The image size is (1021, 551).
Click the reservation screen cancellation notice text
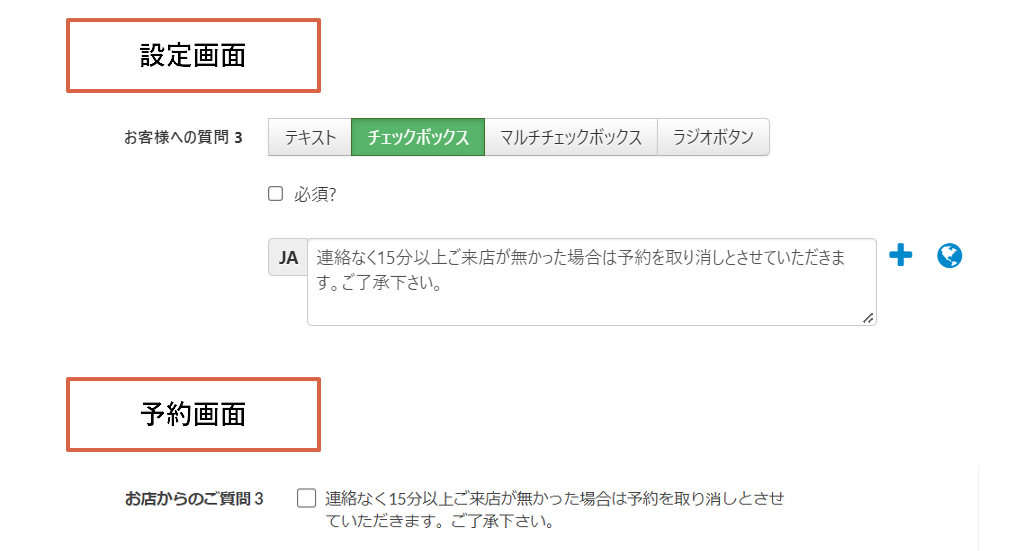point(555,509)
